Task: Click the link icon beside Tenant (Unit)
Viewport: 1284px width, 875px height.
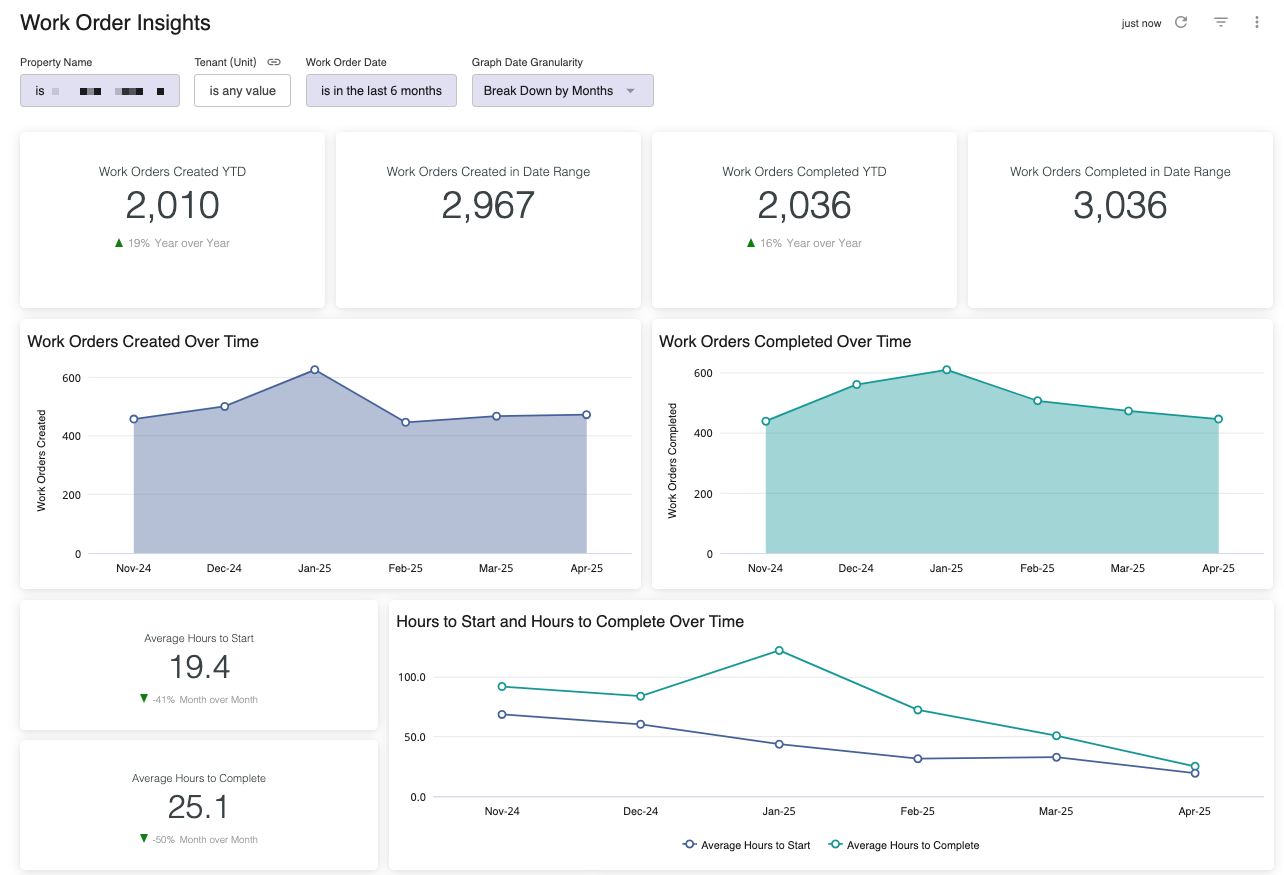Action: (274, 62)
